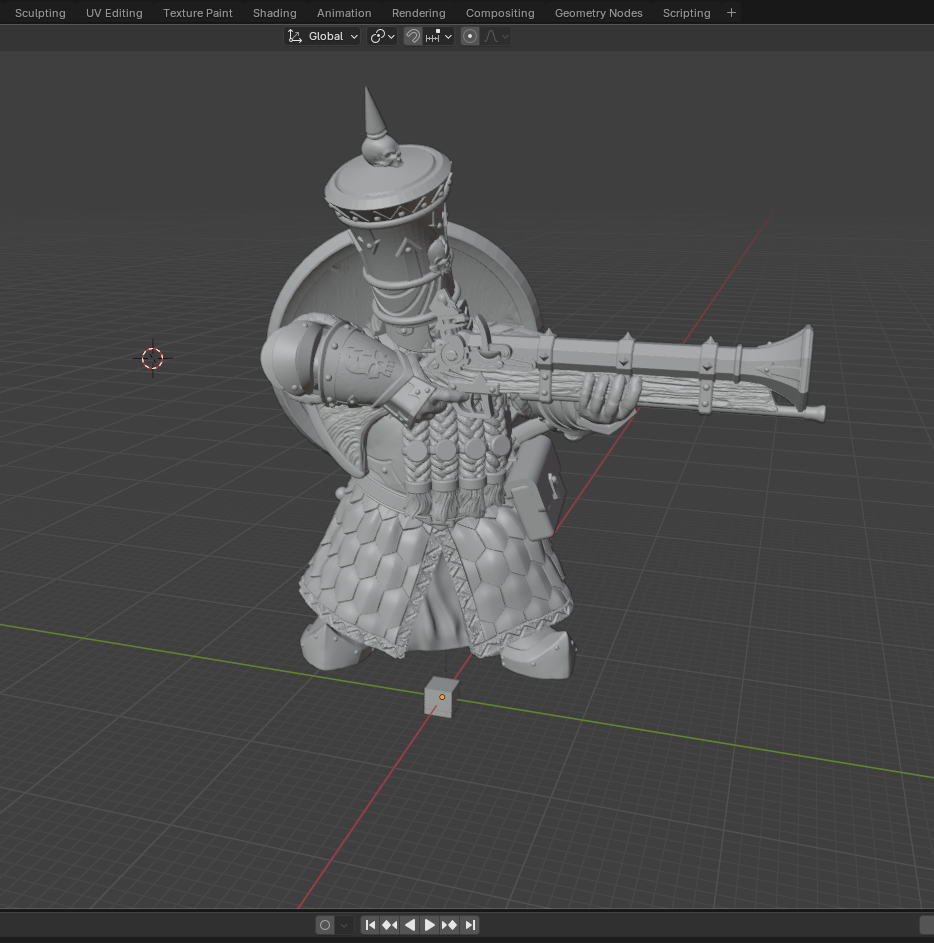This screenshot has height=943, width=934.
Task: Open the transform pivot point dropdown
Action: (x=383, y=36)
